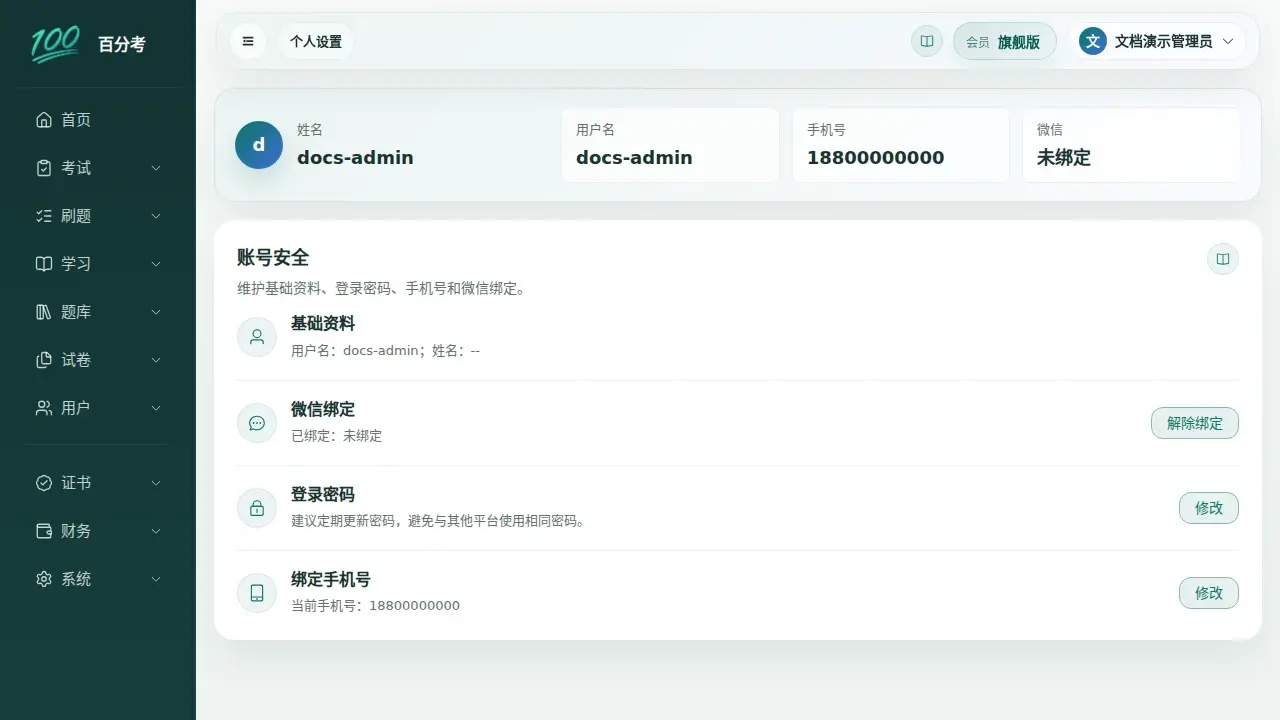The image size is (1280, 720).
Task: Open the docs book icon in top bar
Action: point(927,41)
